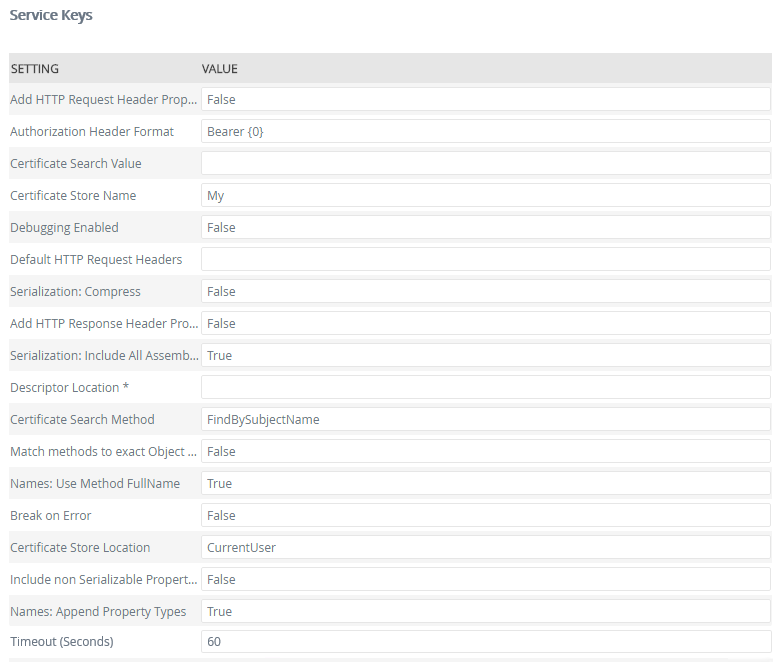
Task: Click the SETTING column header
Action: point(35,69)
